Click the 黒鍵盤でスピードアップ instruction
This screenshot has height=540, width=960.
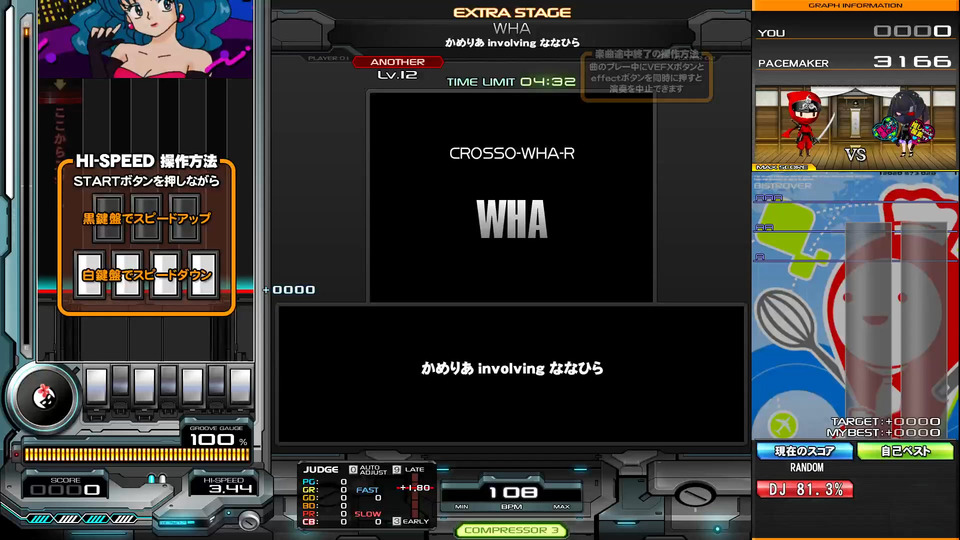tap(147, 219)
